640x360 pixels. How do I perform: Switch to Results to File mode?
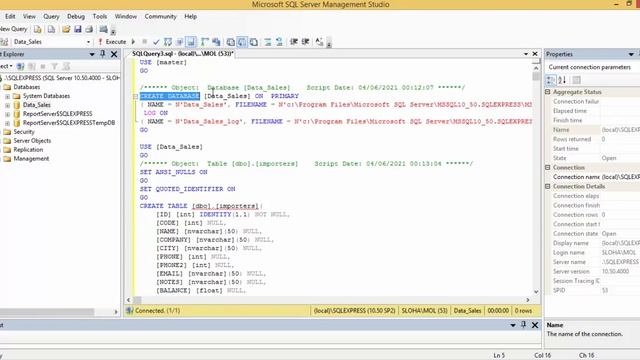click(253, 42)
